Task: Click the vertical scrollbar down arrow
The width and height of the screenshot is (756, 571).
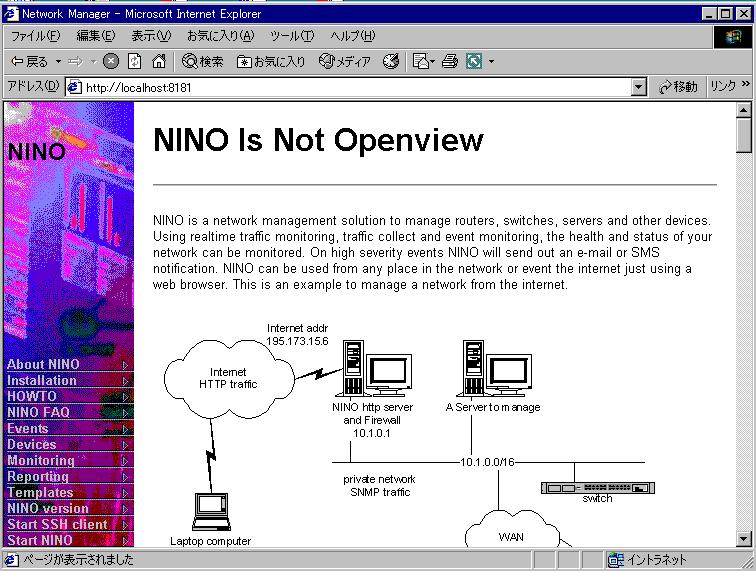Action: click(x=743, y=539)
